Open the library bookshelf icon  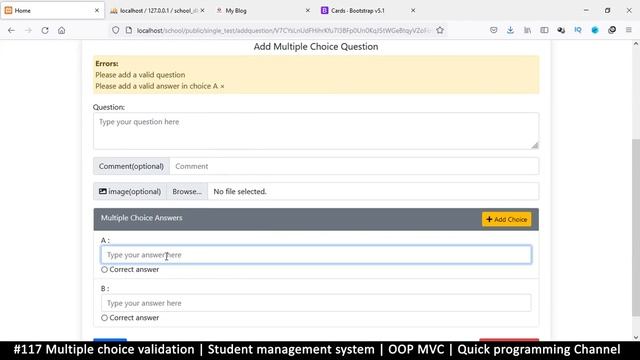(527, 30)
